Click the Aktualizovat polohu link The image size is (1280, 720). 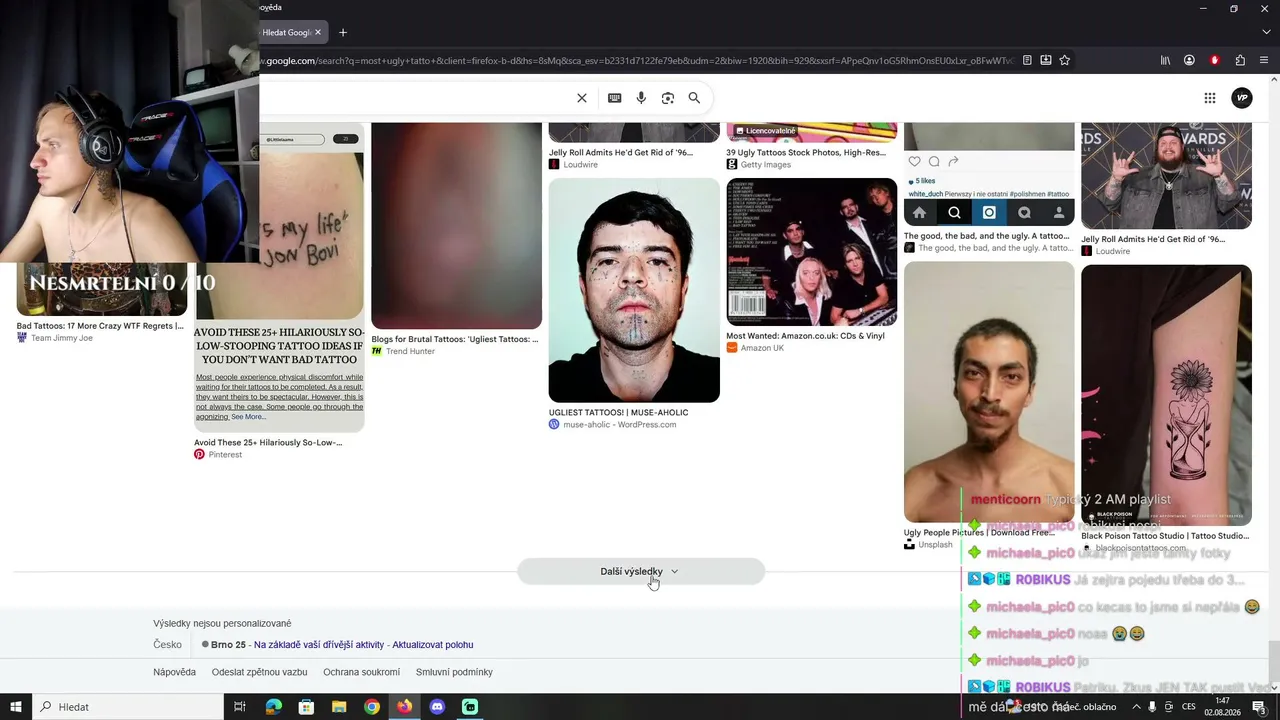pos(432,645)
